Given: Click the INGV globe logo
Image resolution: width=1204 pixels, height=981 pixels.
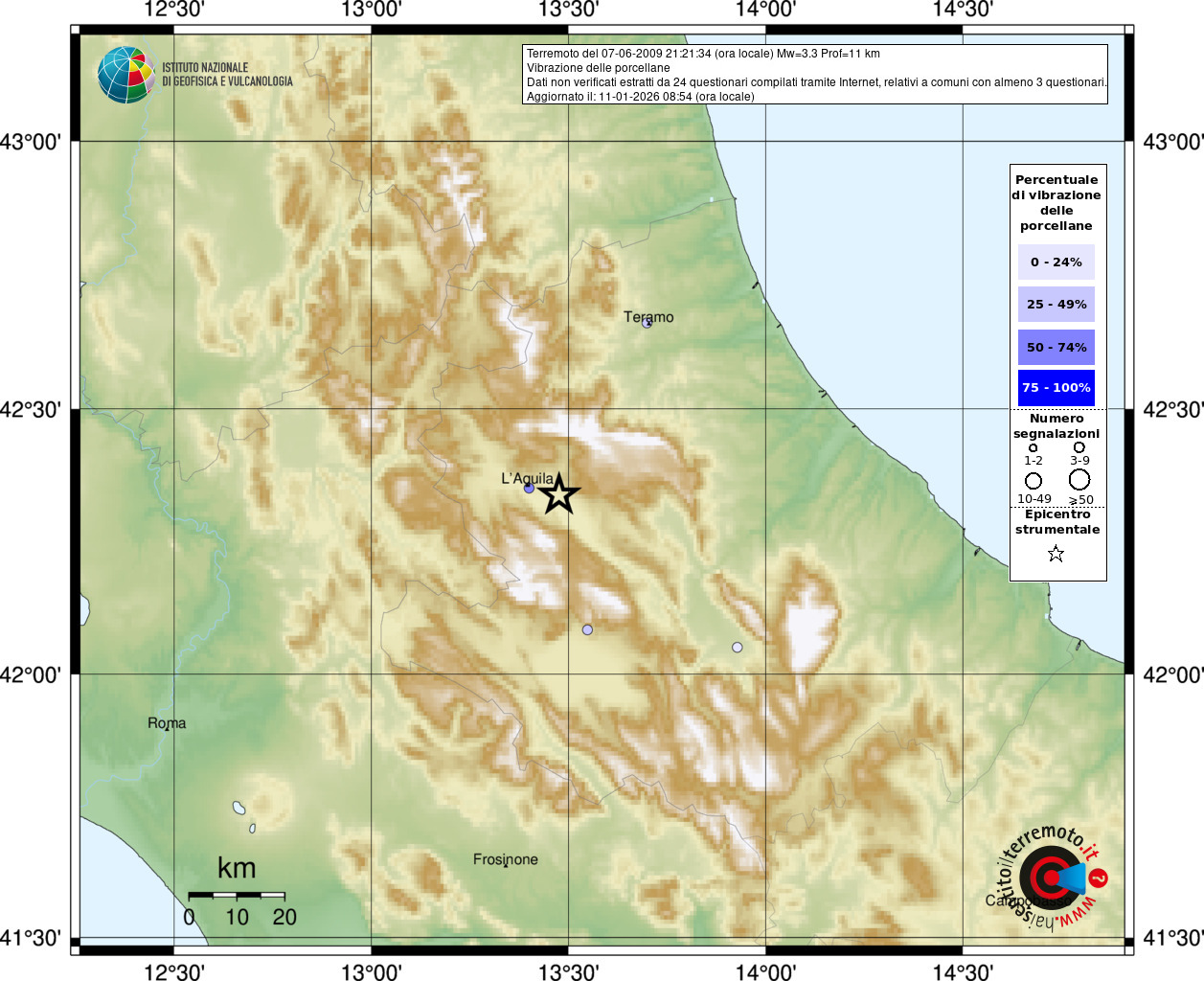Looking at the screenshot, I should pos(125,75).
